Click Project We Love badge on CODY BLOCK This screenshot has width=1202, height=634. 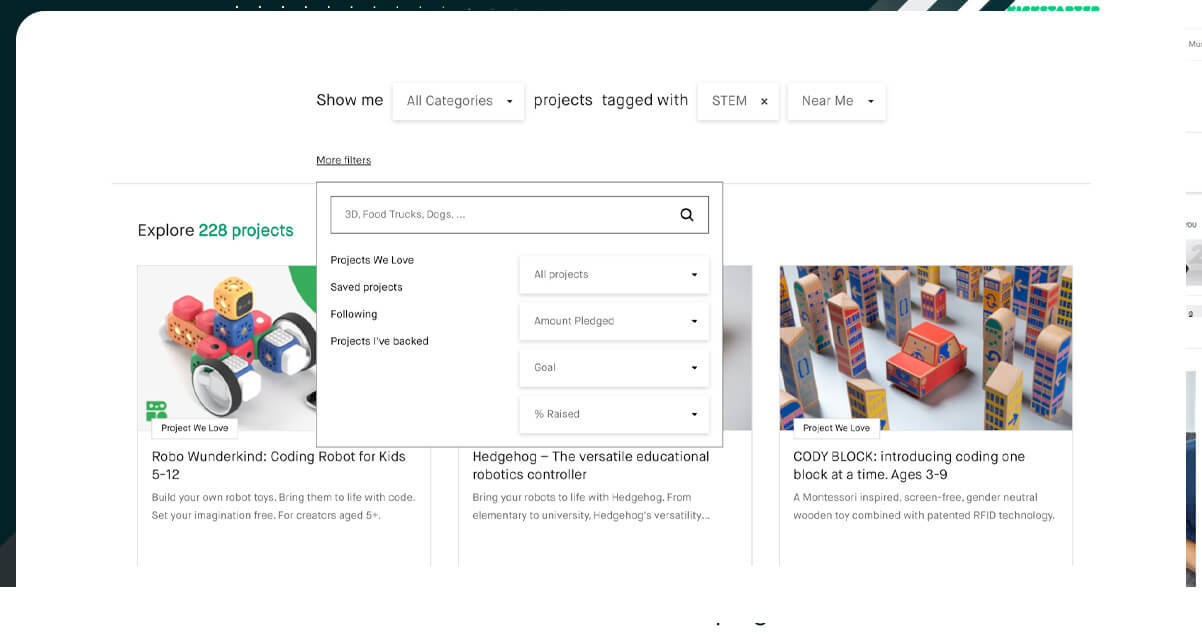tap(837, 428)
